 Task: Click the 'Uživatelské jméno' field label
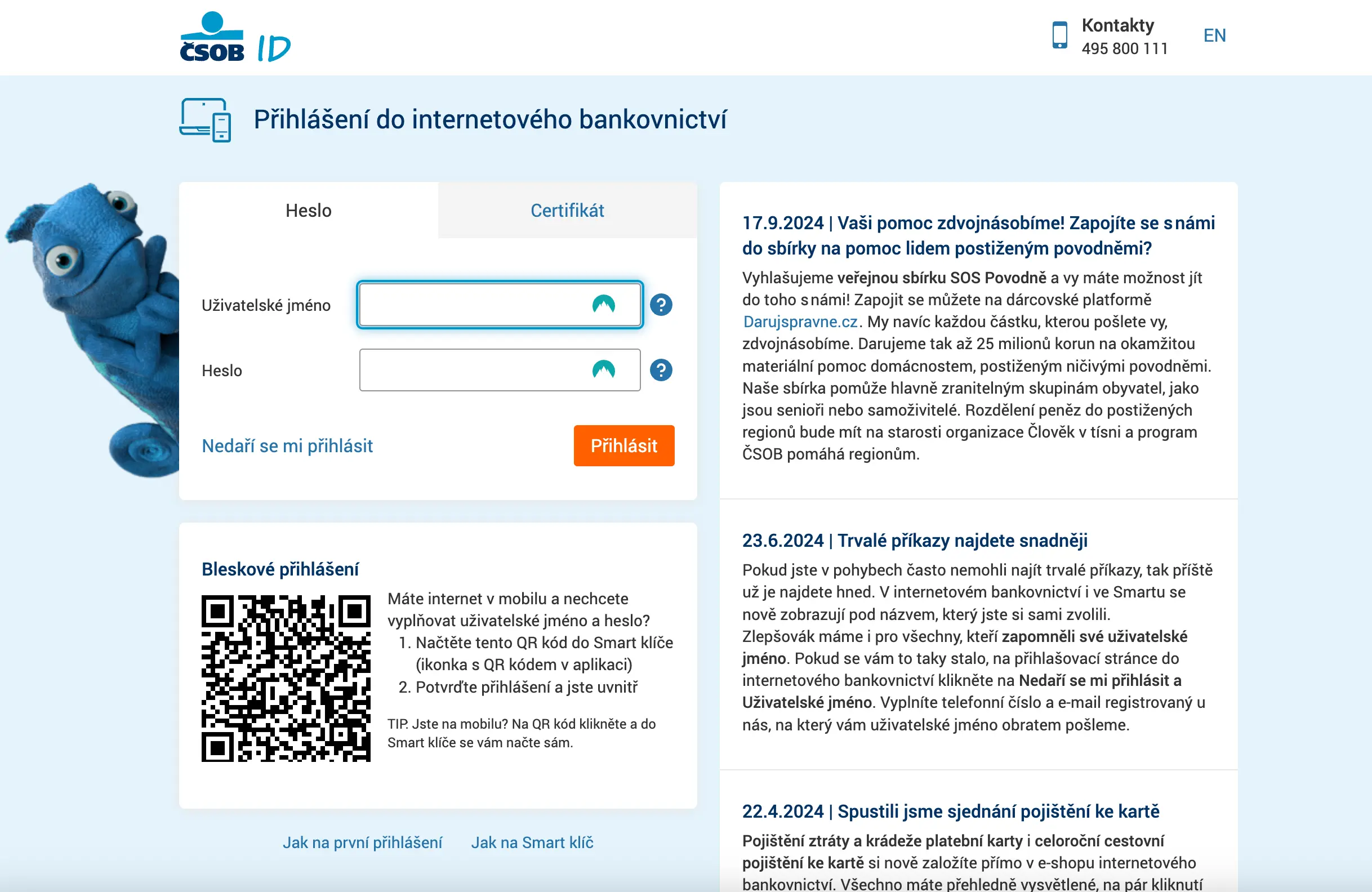point(266,305)
